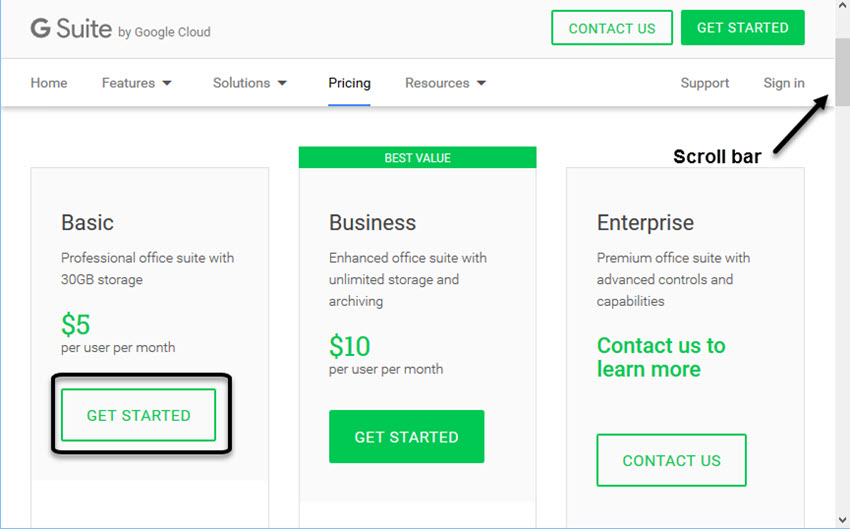Click the Sign in link
The height and width of the screenshot is (529, 850).
tap(783, 83)
